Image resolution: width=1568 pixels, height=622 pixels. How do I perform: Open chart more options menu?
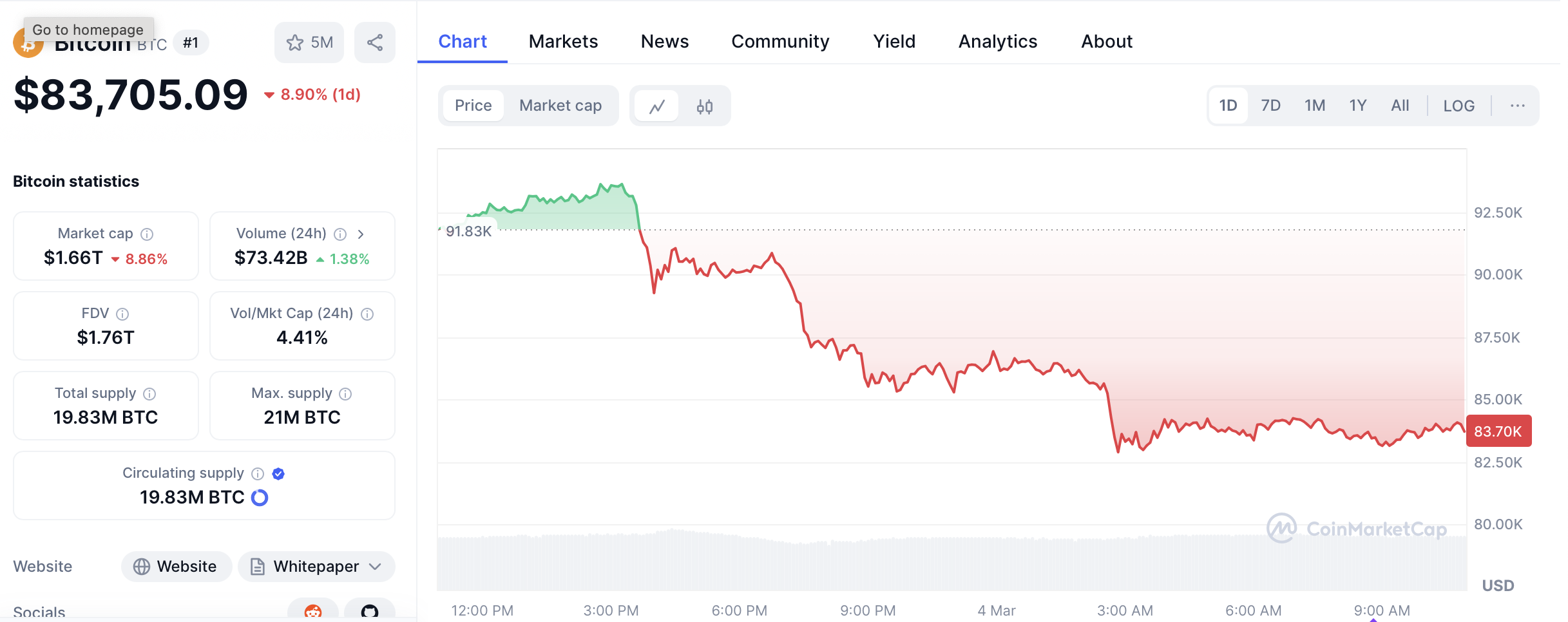click(1517, 106)
